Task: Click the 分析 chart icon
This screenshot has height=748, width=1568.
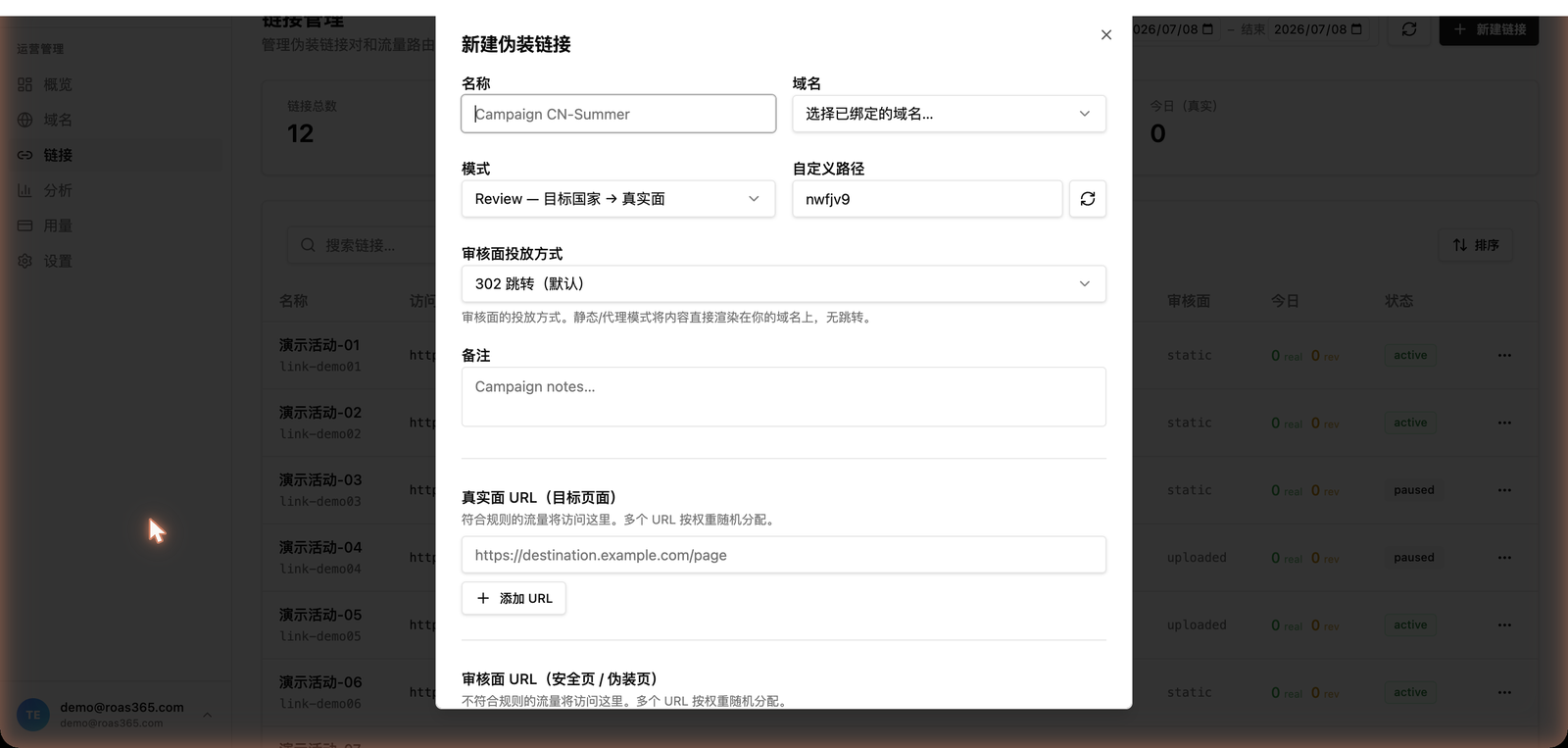Action: pyautogui.click(x=25, y=190)
